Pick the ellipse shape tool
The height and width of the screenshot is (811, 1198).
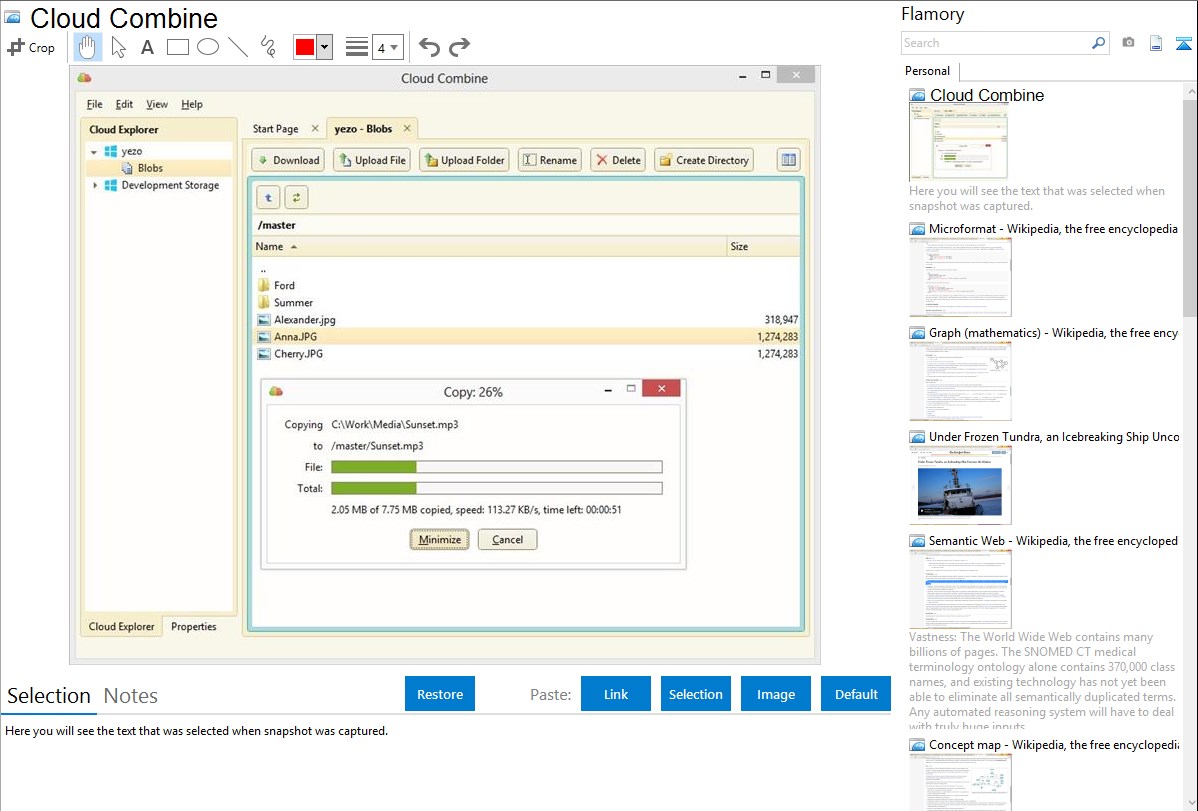(208, 47)
